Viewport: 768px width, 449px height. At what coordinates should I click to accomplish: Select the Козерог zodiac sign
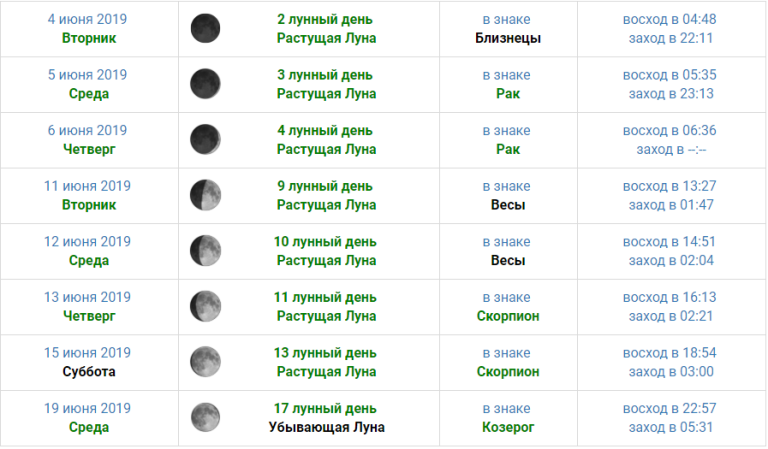tap(508, 427)
